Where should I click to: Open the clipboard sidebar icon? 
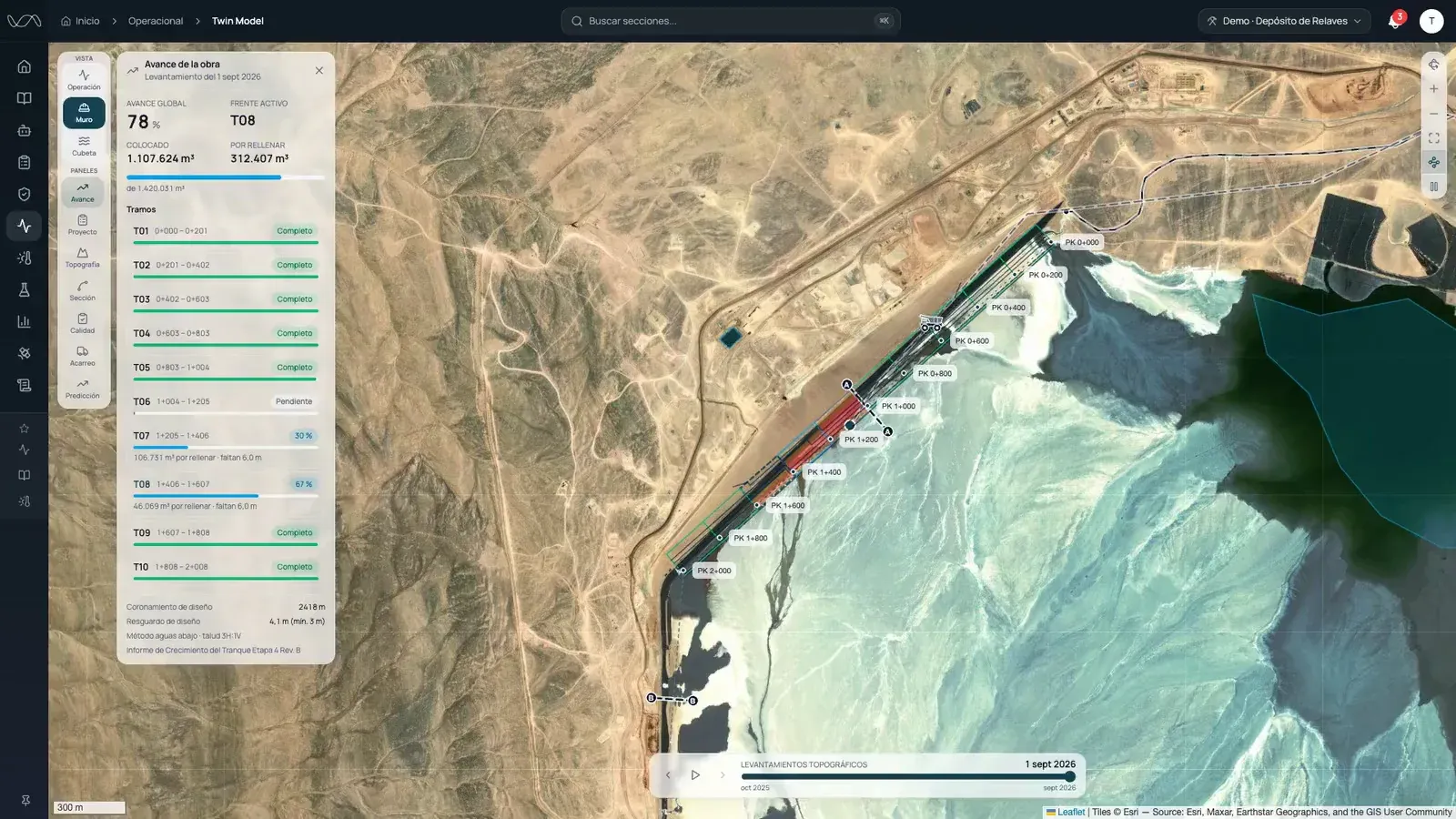tap(25, 162)
